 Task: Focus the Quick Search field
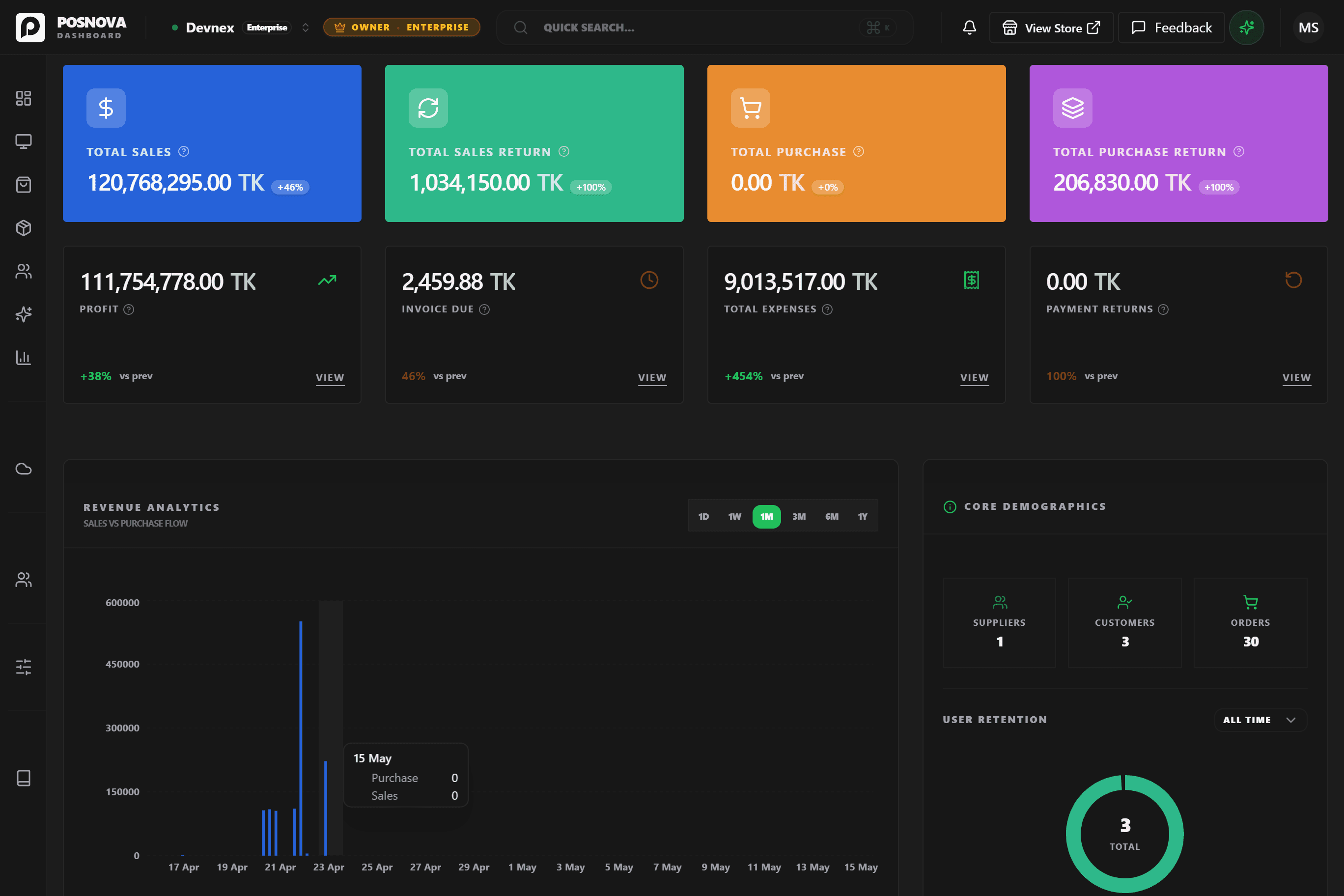pos(704,28)
